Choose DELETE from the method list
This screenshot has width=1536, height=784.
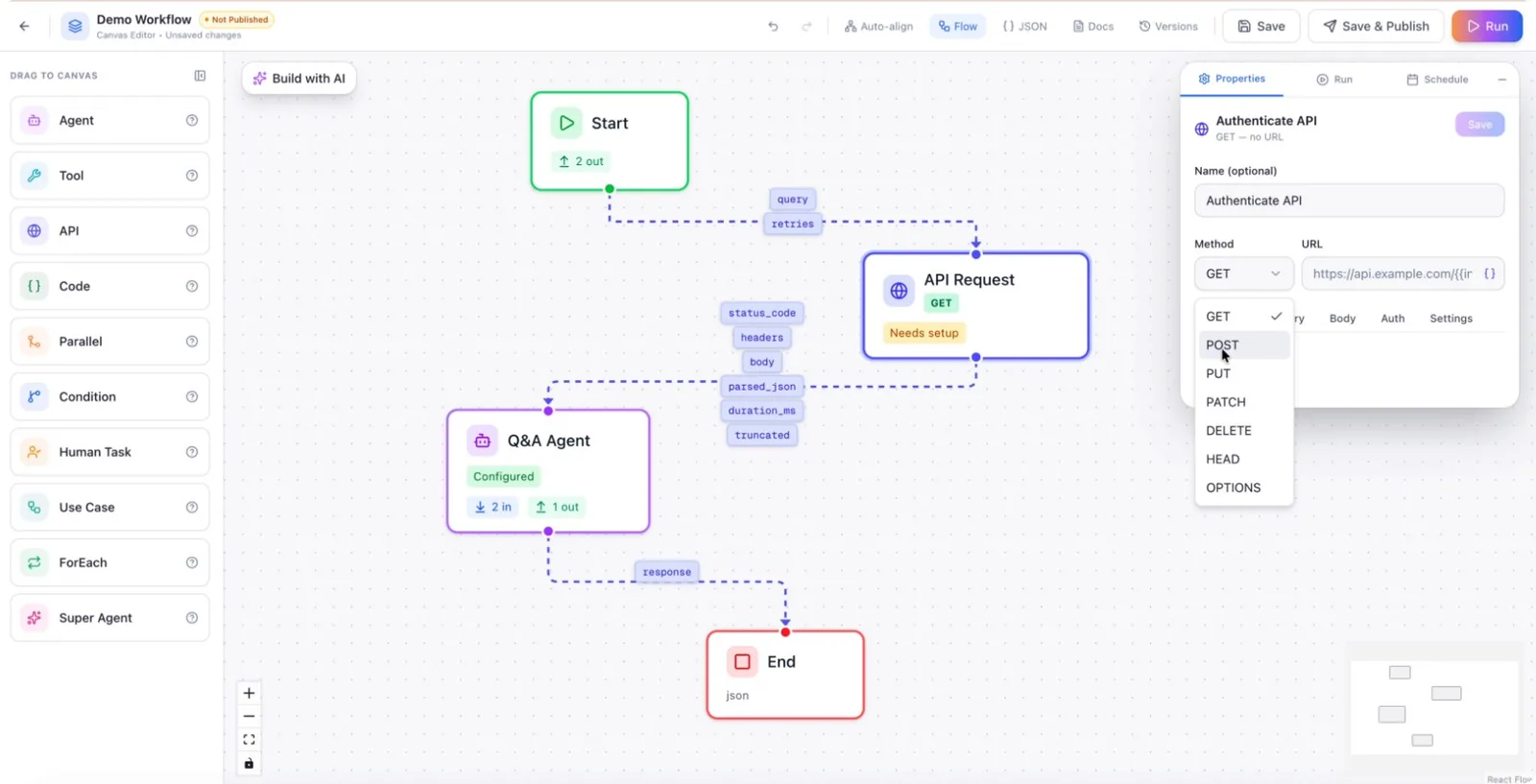coord(1243,431)
